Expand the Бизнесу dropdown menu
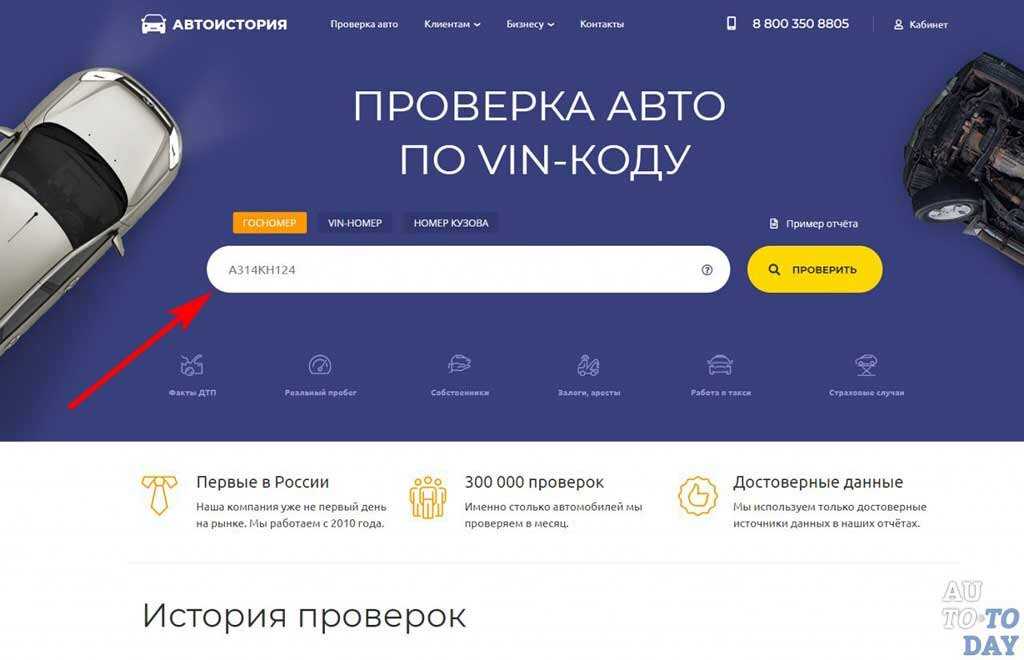The width and height of the screenshot is (1024, 660). pos(530,24)
